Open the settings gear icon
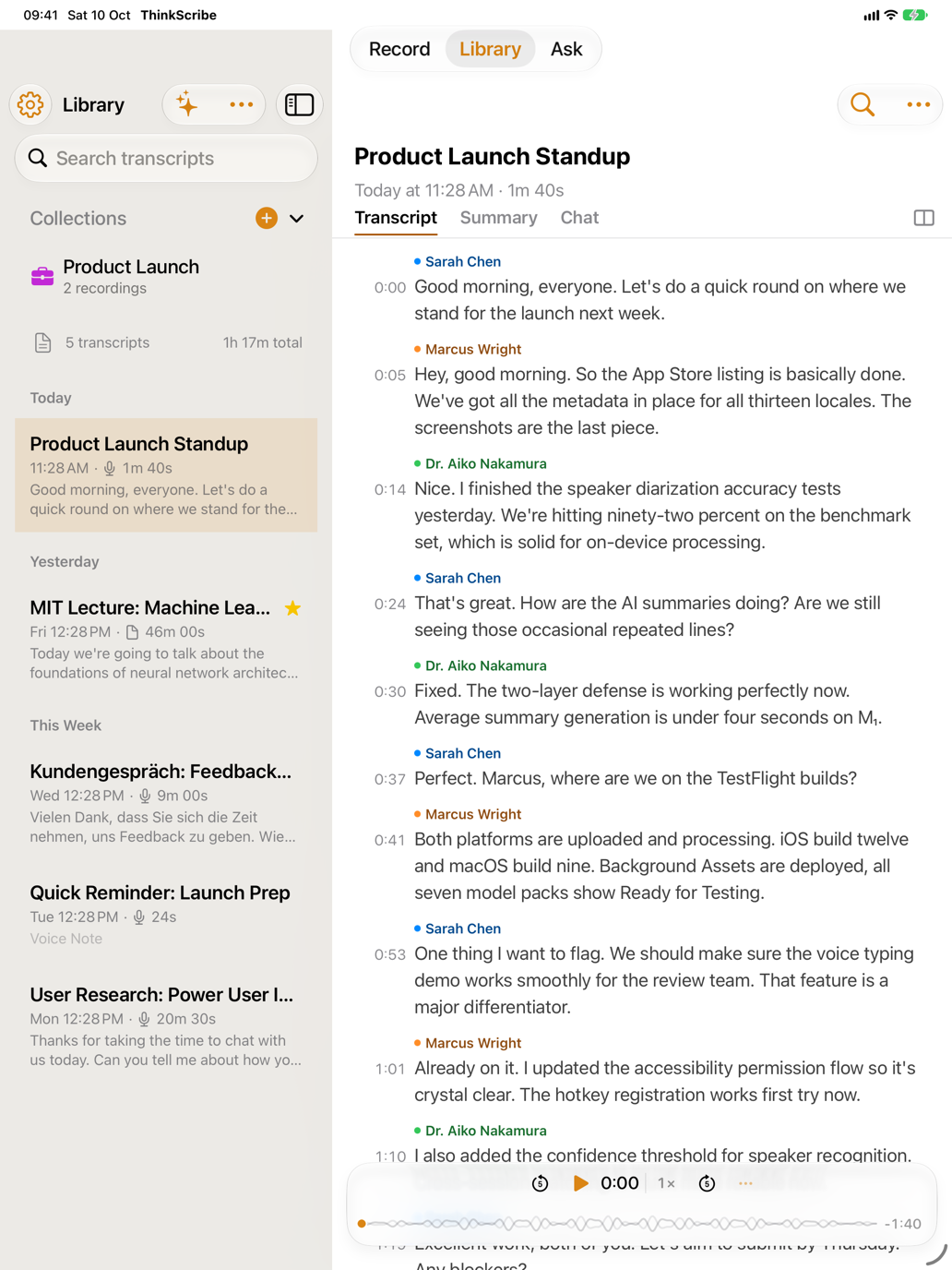This screenshot has width=952, height=1270. click(x=30, y=104)
